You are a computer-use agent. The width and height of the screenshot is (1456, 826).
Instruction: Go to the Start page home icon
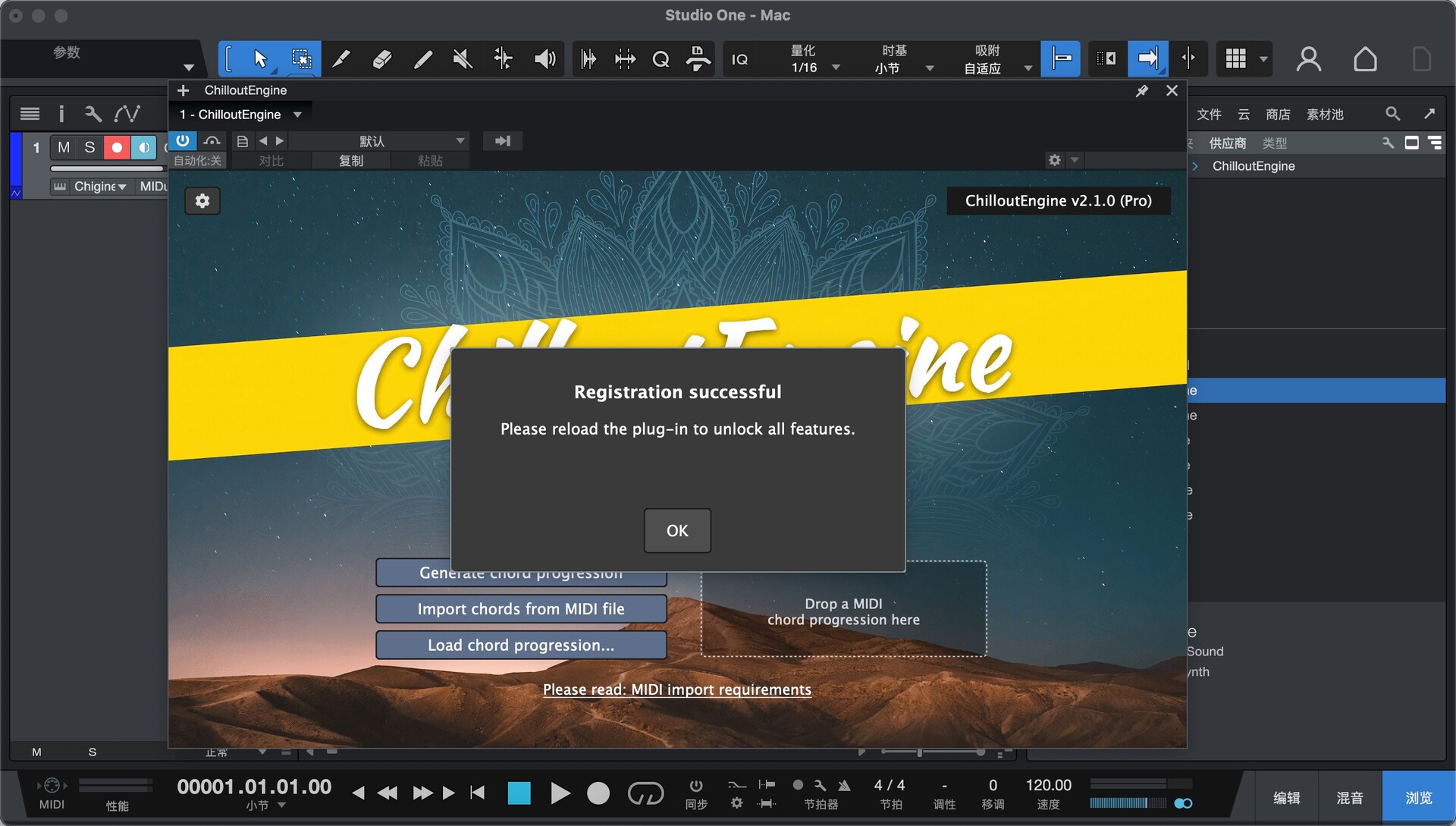(1365, 58)
